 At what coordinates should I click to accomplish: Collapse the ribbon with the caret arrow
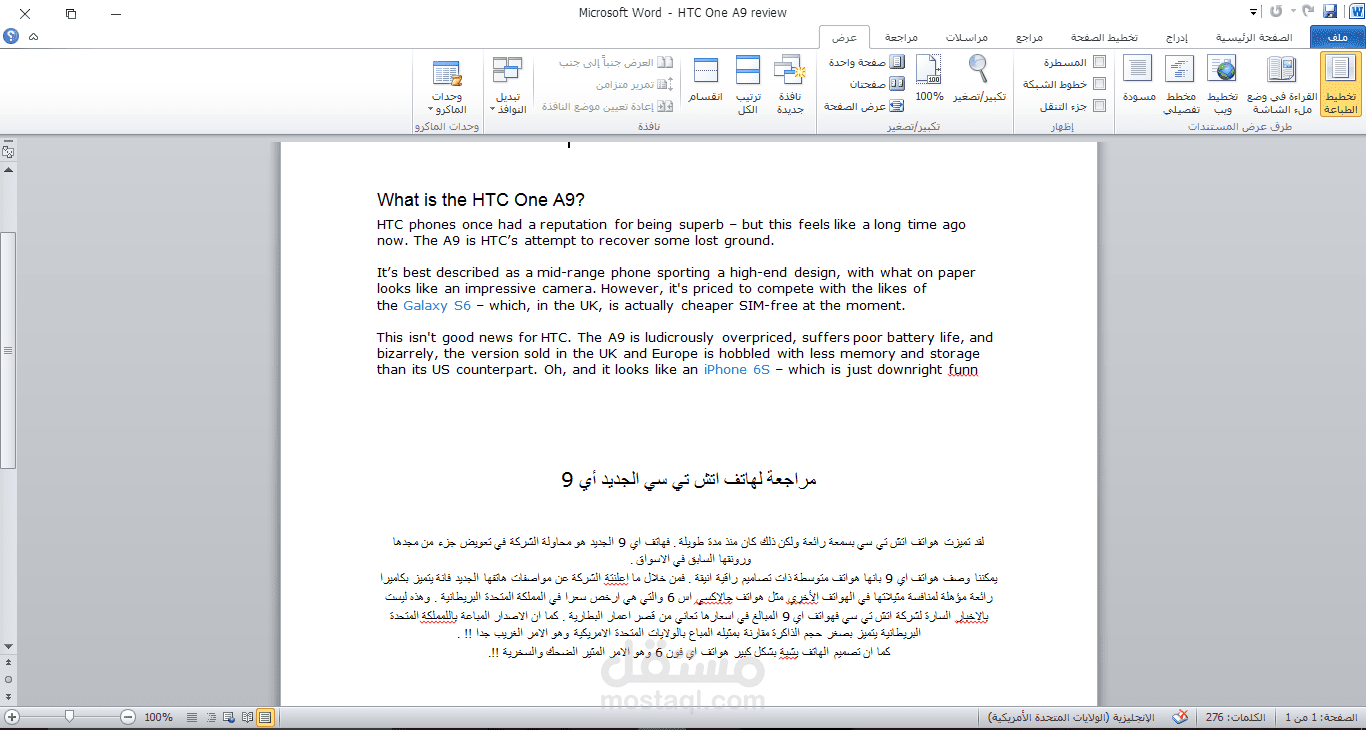click(x=34, y=36)
